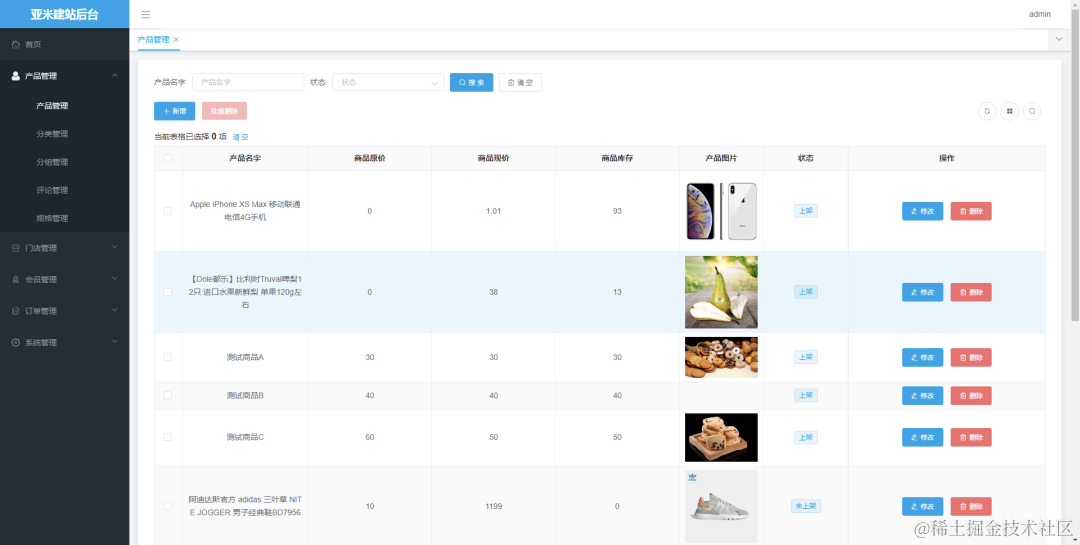This screenshot has width=1080, height=545.
Task: Click the circular search toggle icon
Action: point(1032,111)
